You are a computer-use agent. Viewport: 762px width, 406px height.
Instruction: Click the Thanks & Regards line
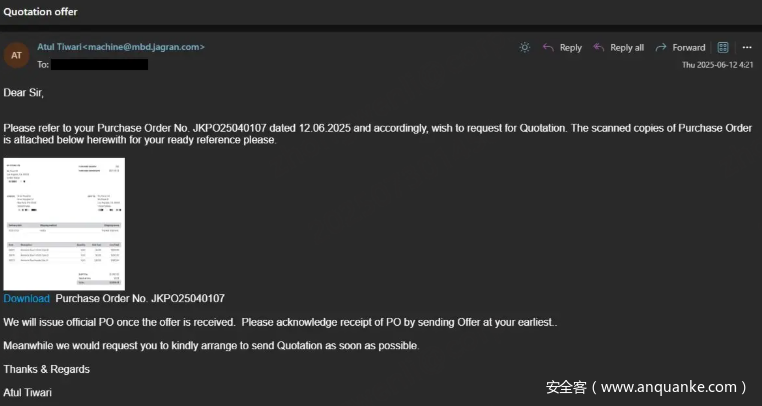coord(46,369)
